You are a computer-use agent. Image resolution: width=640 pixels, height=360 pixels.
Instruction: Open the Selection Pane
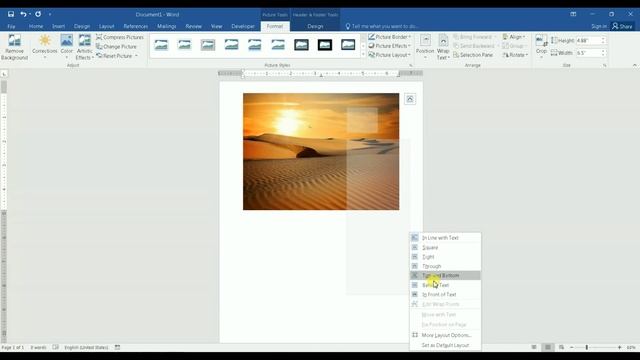[473, 55]
